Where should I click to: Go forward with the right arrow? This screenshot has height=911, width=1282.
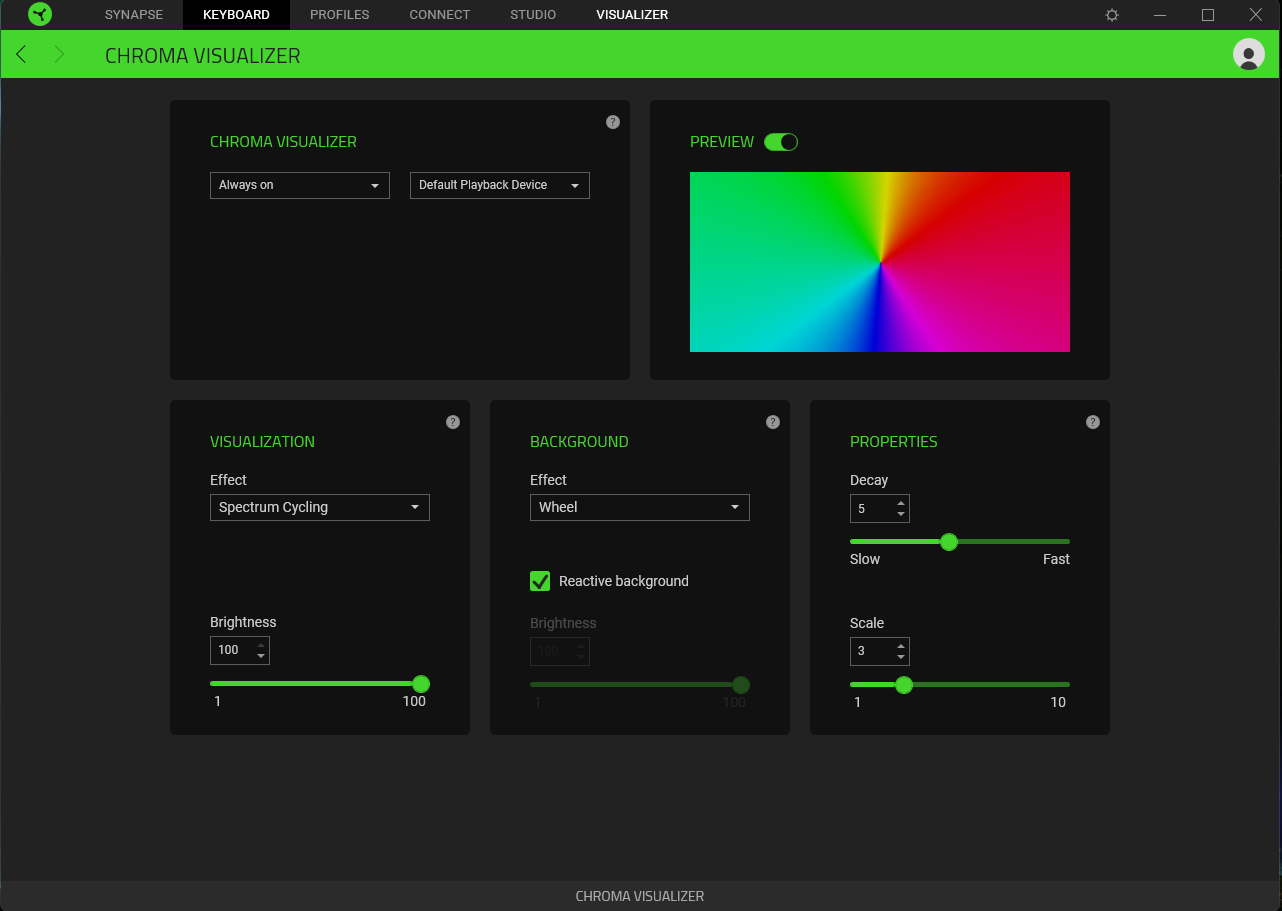[59, 54]
